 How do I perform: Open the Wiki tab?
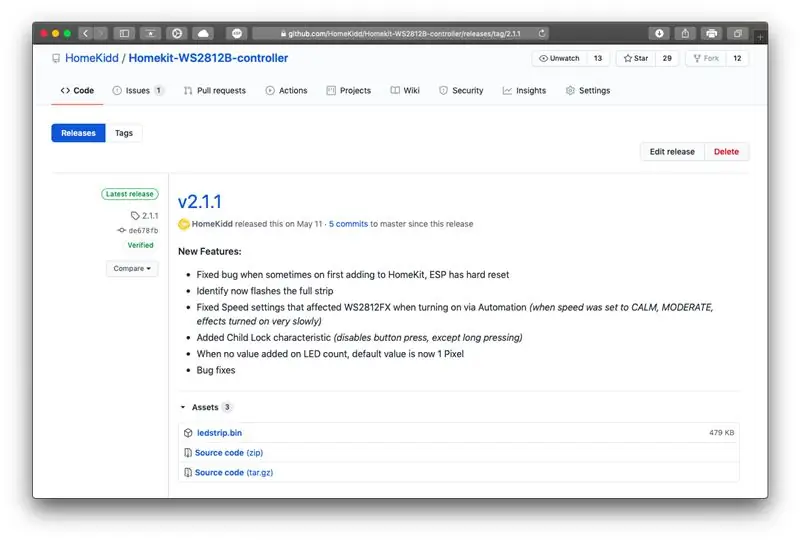point(405,90)
